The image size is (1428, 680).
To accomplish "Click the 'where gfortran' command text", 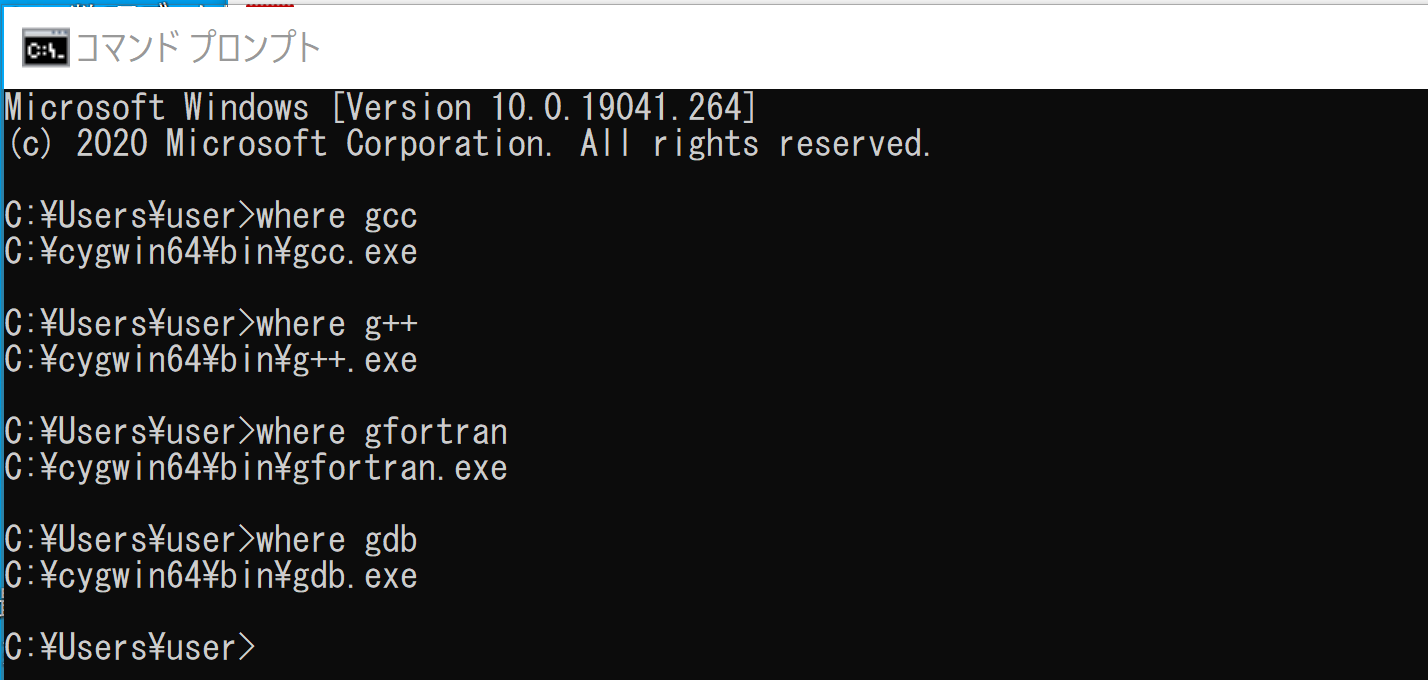I will [x=382, y=432].
